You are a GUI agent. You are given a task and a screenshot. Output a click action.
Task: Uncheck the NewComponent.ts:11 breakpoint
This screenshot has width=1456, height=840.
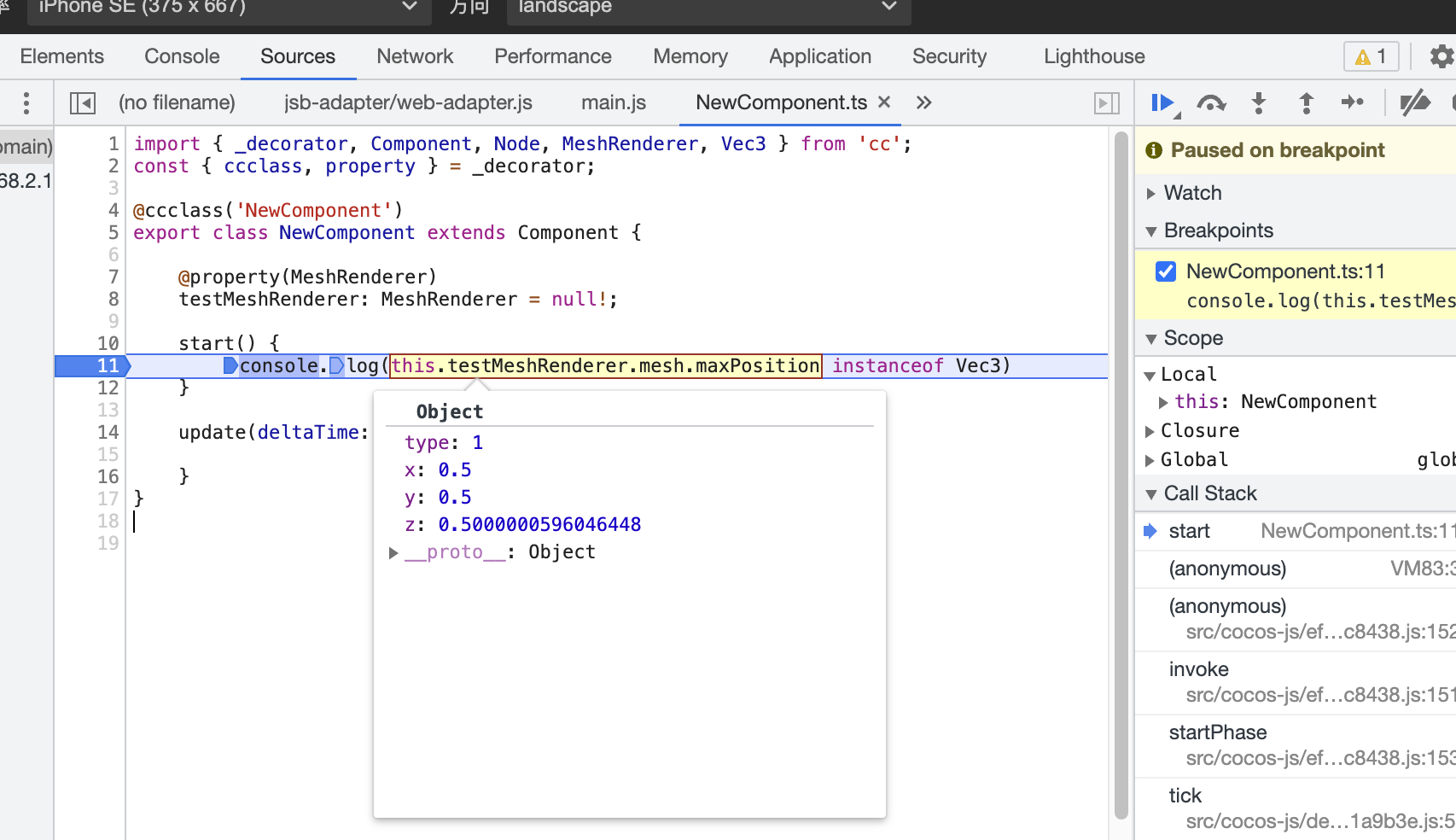tap(1166, 271)
